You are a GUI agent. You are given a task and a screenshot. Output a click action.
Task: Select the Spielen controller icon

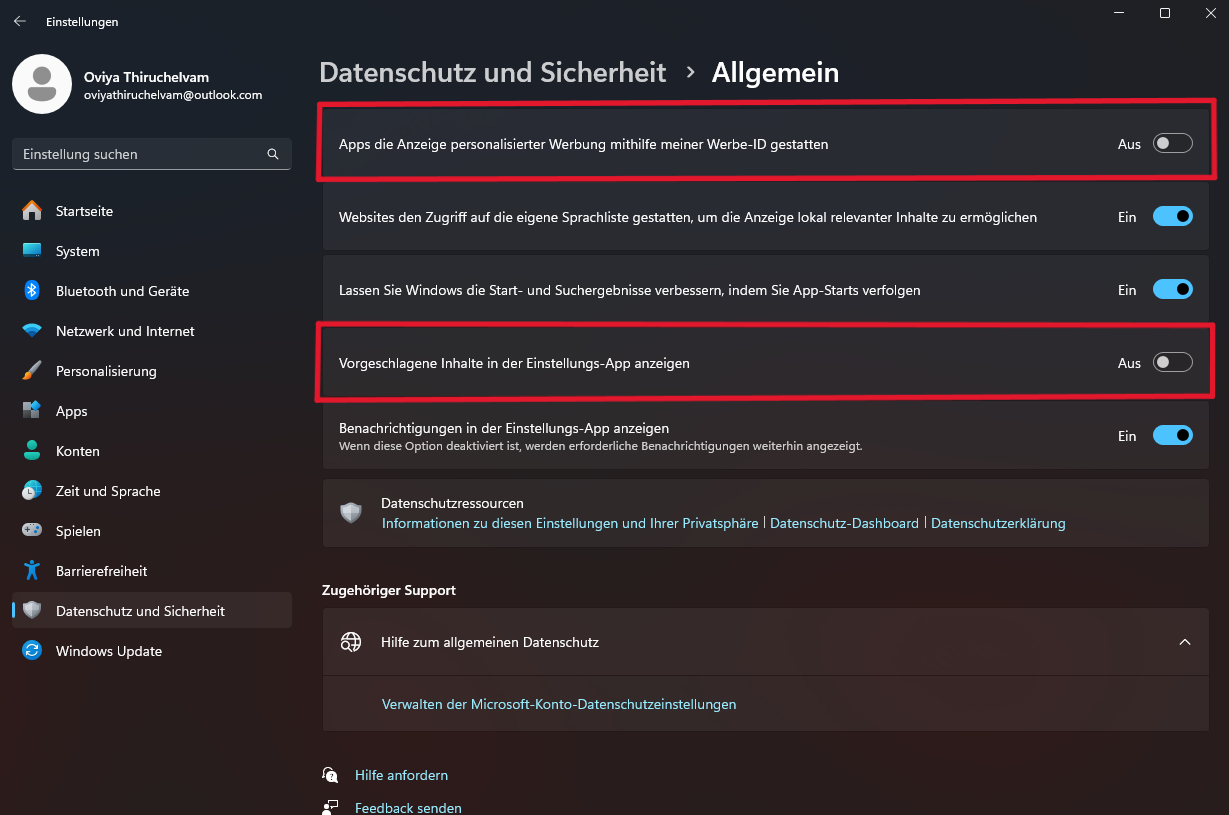click(x=32, y=531)
